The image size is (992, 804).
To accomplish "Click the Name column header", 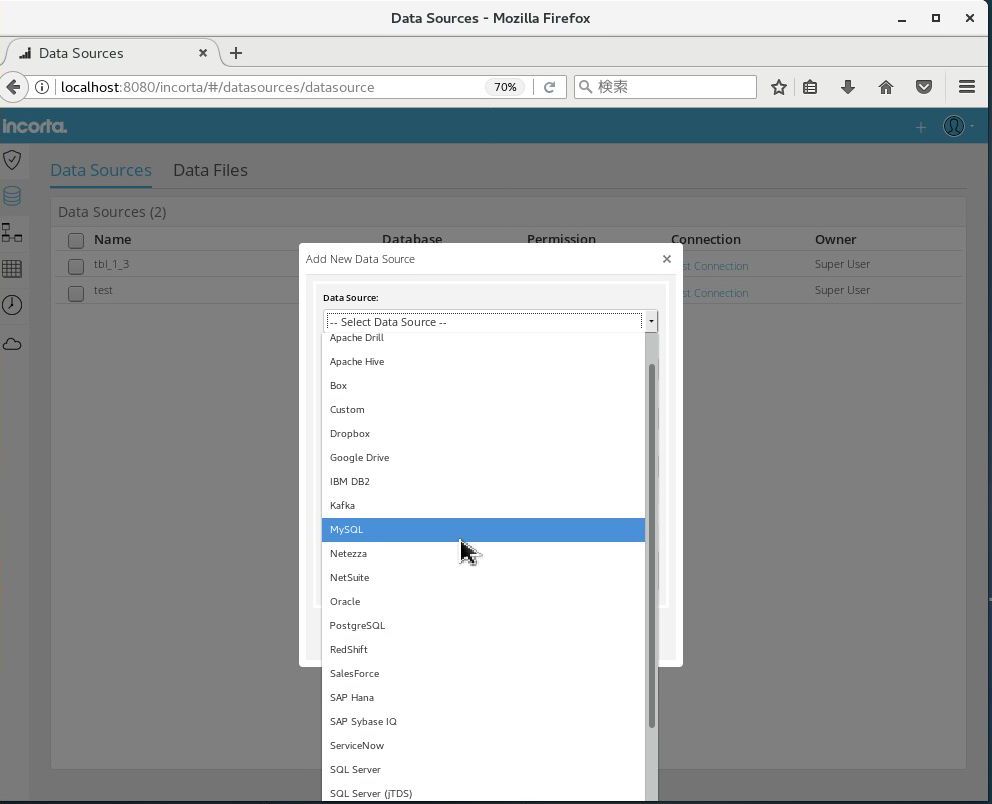I will (113, 240).
